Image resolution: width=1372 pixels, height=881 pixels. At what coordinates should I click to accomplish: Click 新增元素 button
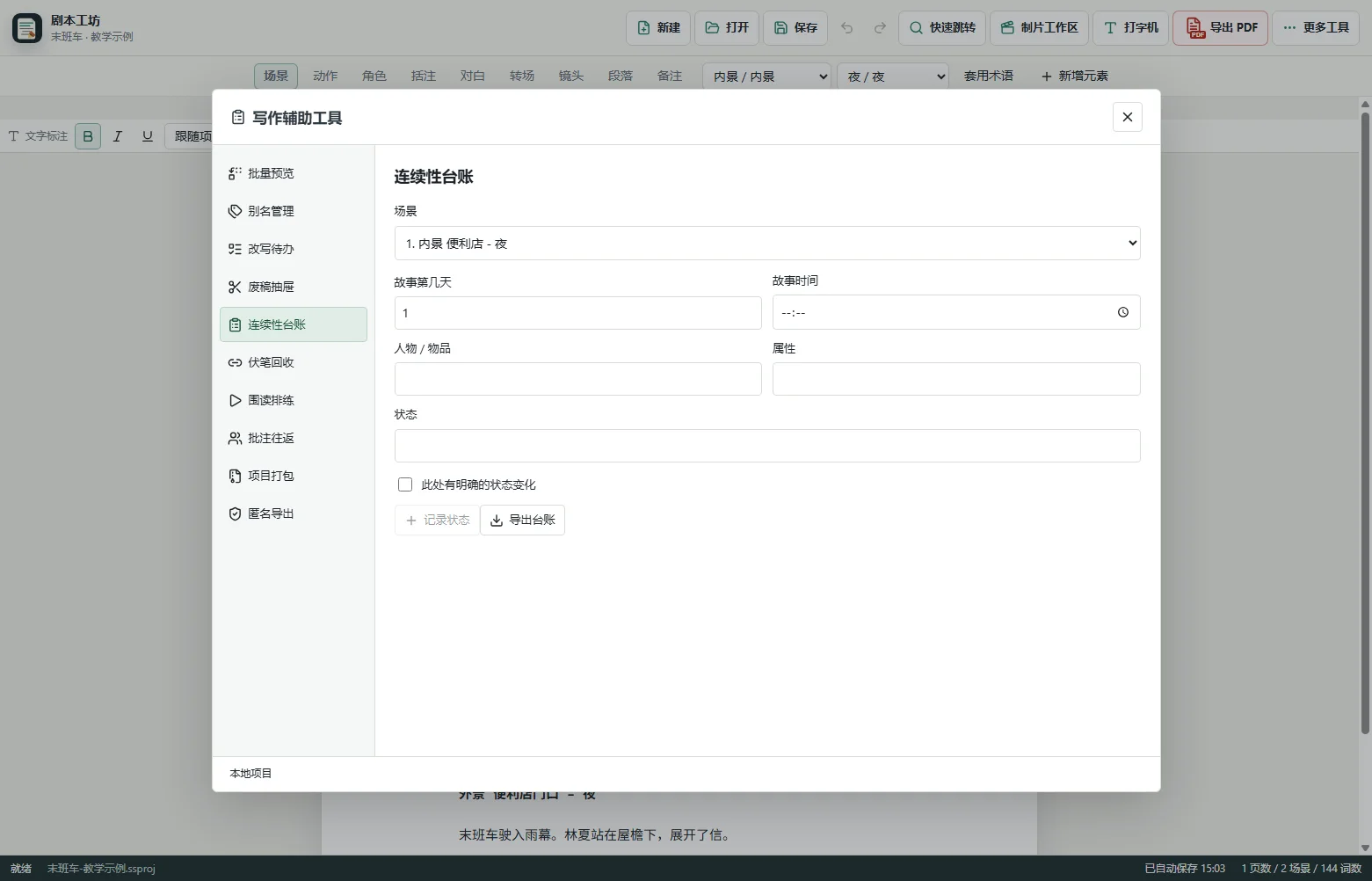[x=1074, y=76]
